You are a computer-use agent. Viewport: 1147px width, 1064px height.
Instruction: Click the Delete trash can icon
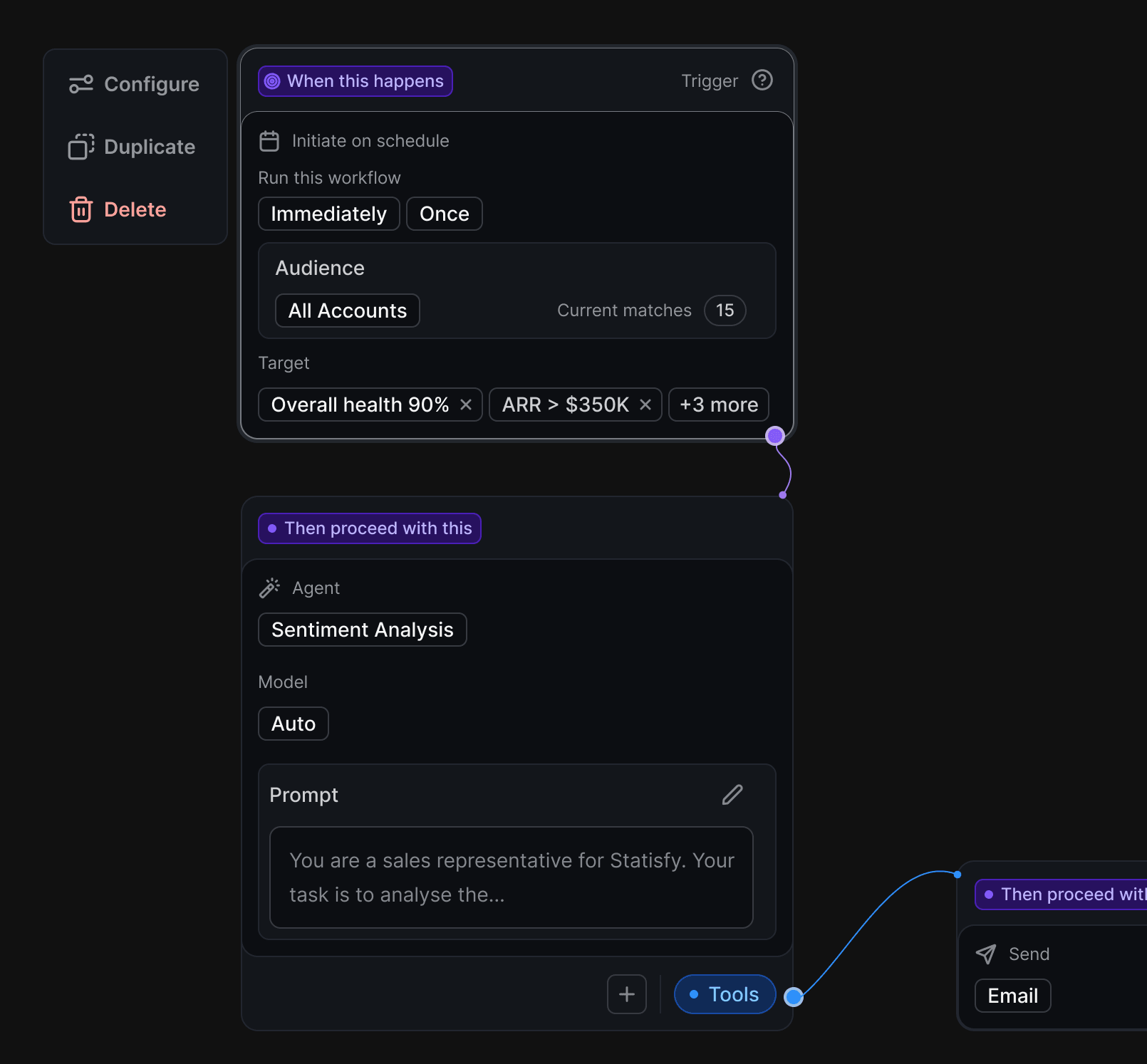(x=81, y=209)
